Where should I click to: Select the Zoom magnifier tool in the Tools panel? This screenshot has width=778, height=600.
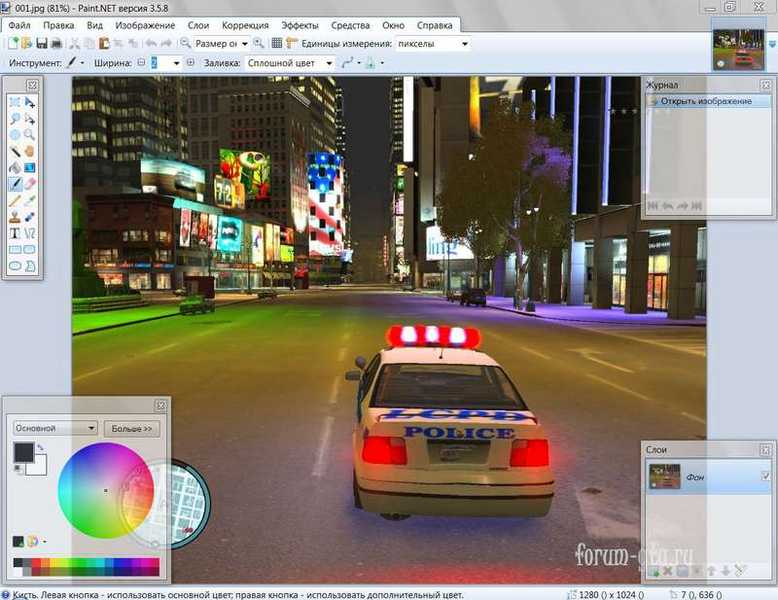[x=30, y=135]
